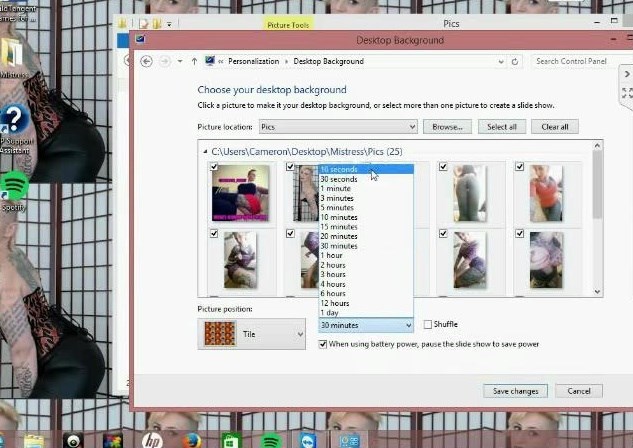Click the refresh icon next to address bar
This screenshot has width=633, height=448.
pyautogui.click(x=516, y=61)
